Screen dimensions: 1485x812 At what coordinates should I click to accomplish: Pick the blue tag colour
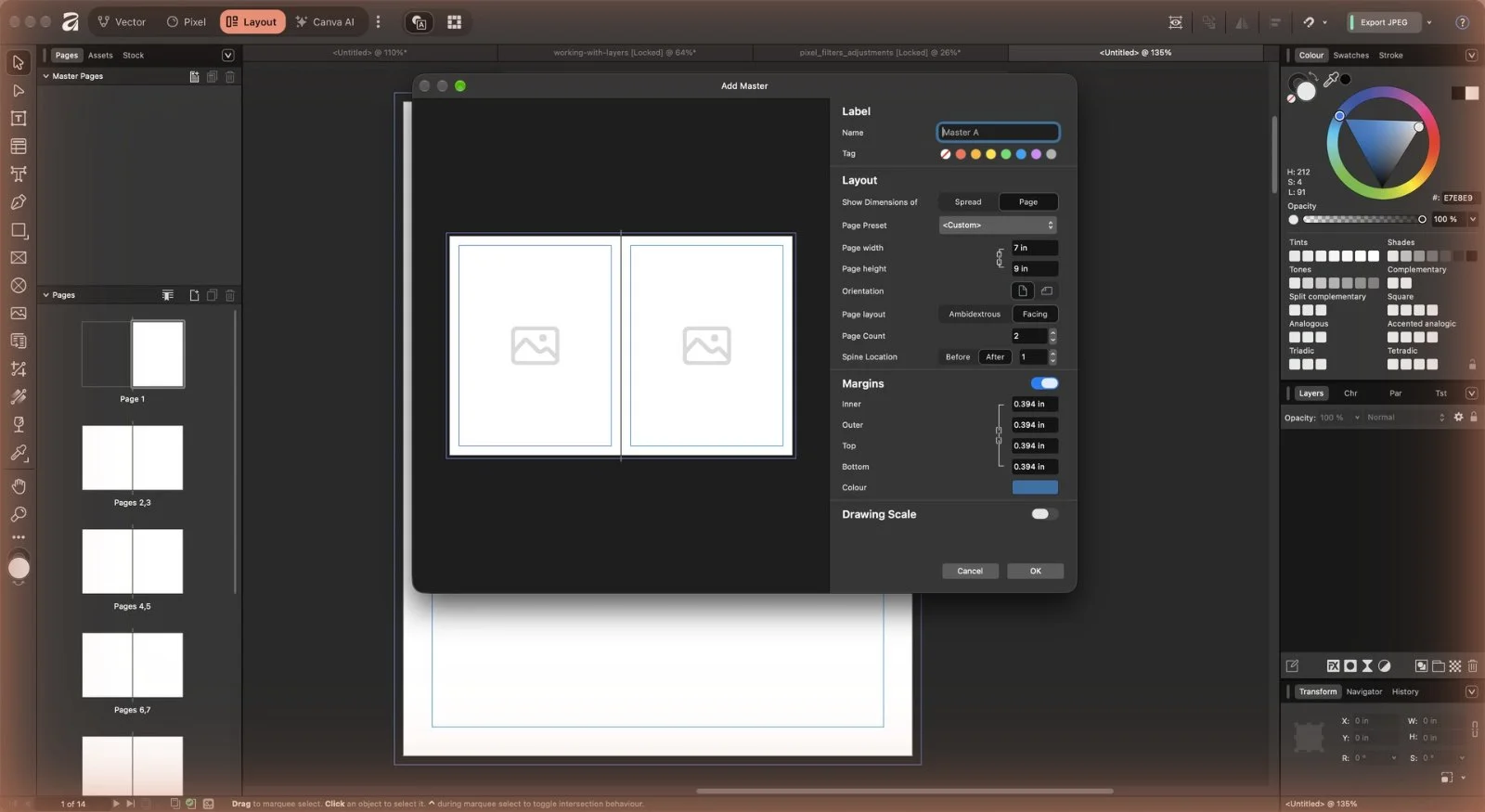(x=1021, y=154)
